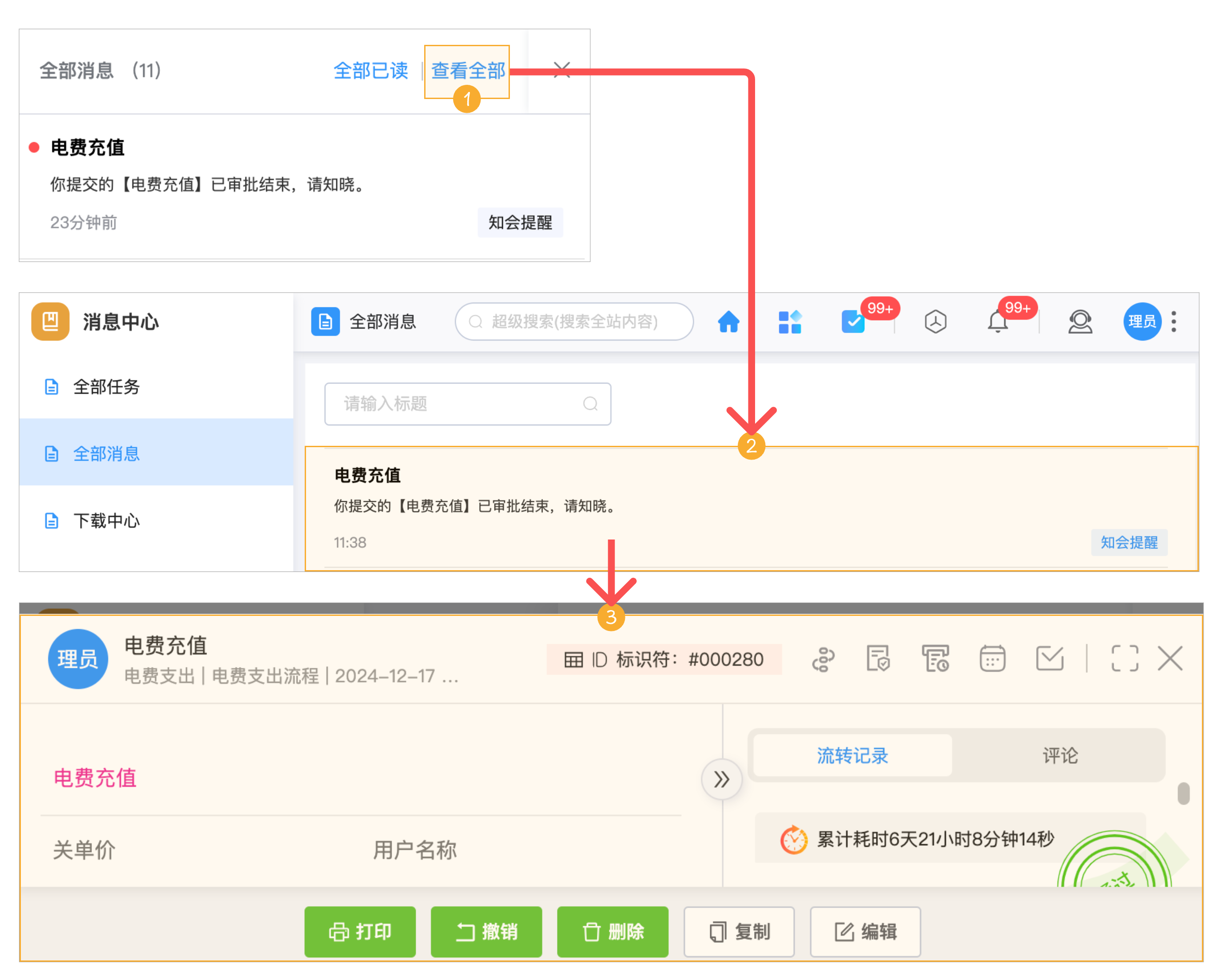
Task: Open the apps grid icon
Action: click(x=789, y=322)
